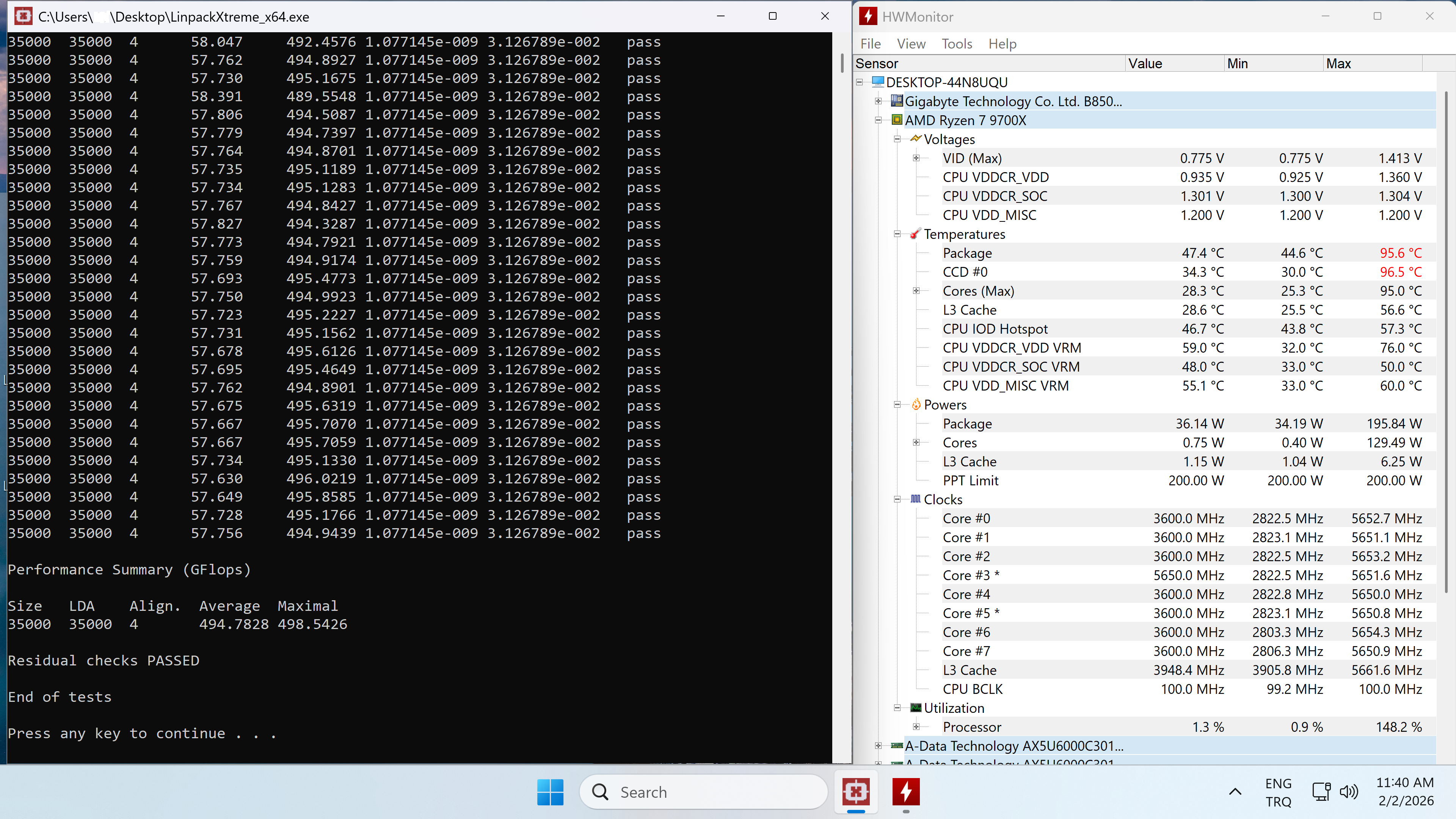Click the 'Press any key to continue' line
Screen dimensions: 1456x819
click(142, 733)
